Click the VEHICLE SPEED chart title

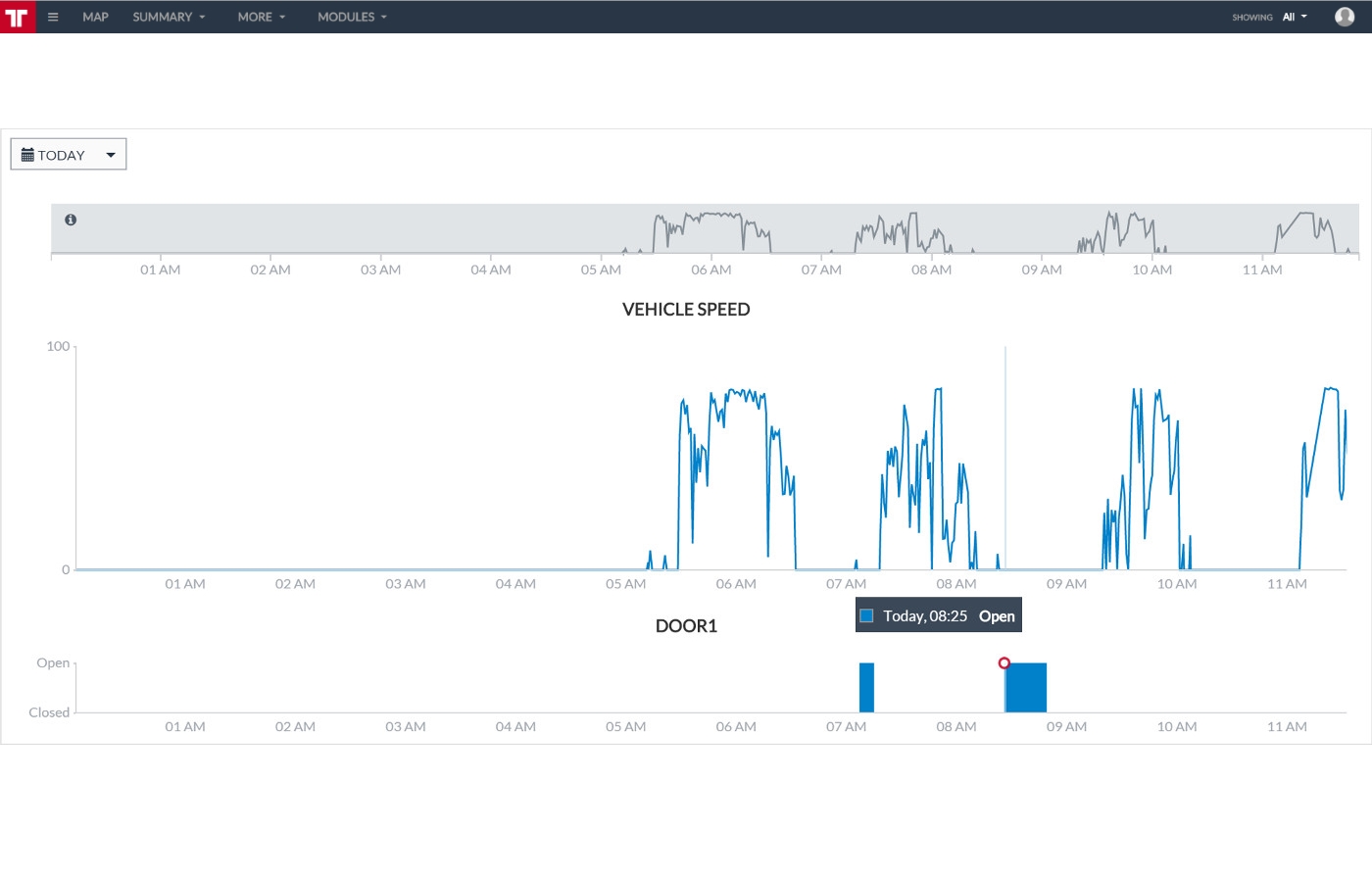tap(686, 310)
